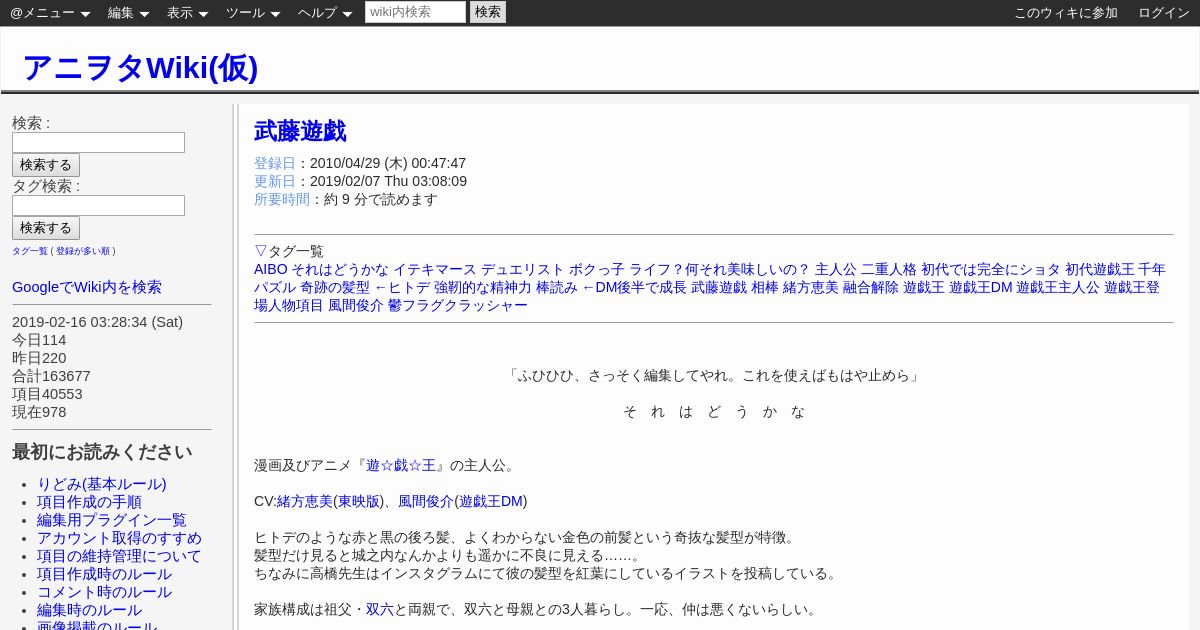Open tag 融合解除
The image size is (1200, 630).
871,287
